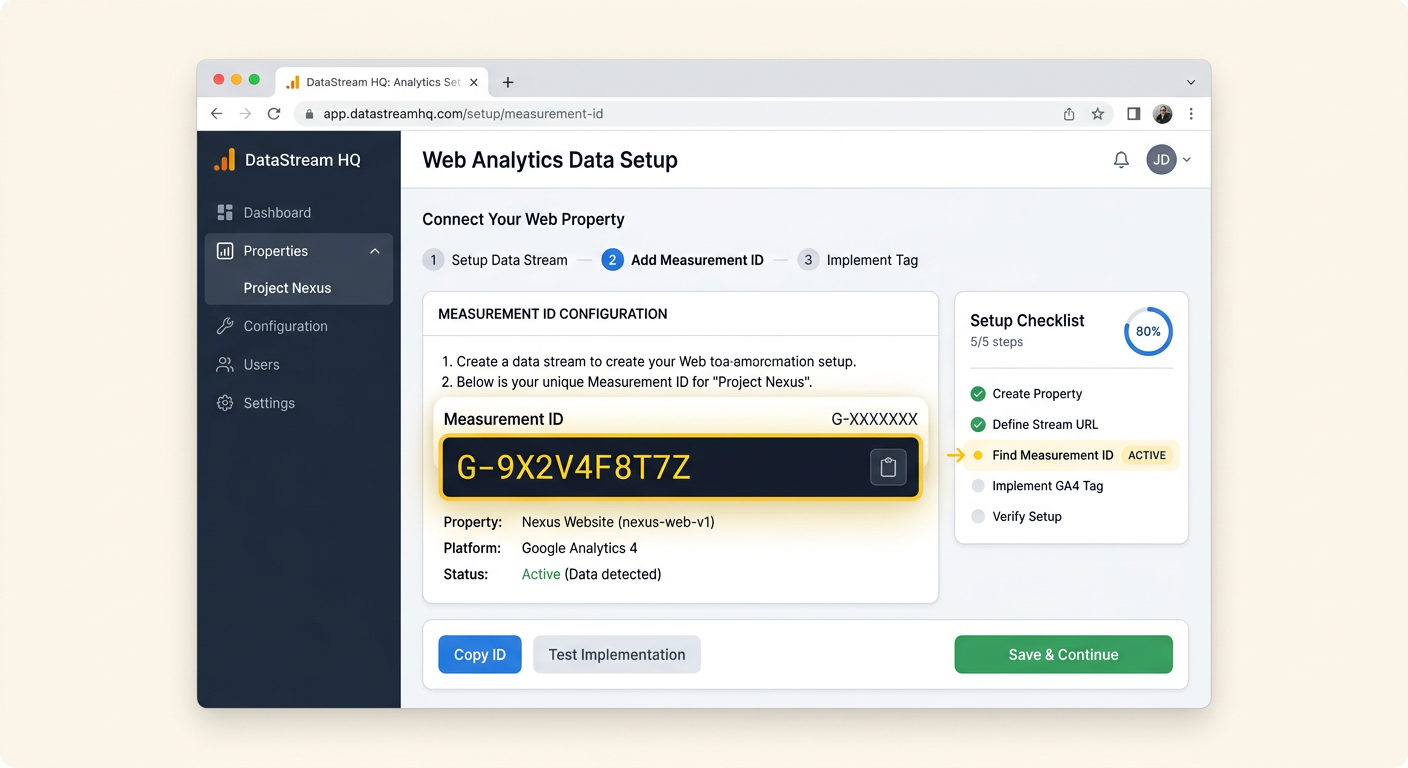Click the DataStream HQ logo icon
The height and width of the screenshot is (768, 1408).
tap(225, 160)
